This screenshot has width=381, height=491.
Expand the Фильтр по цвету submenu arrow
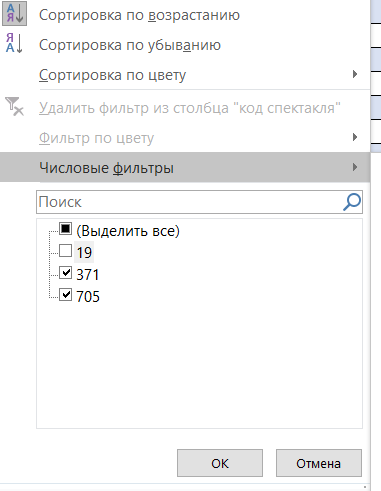point(355,137)
